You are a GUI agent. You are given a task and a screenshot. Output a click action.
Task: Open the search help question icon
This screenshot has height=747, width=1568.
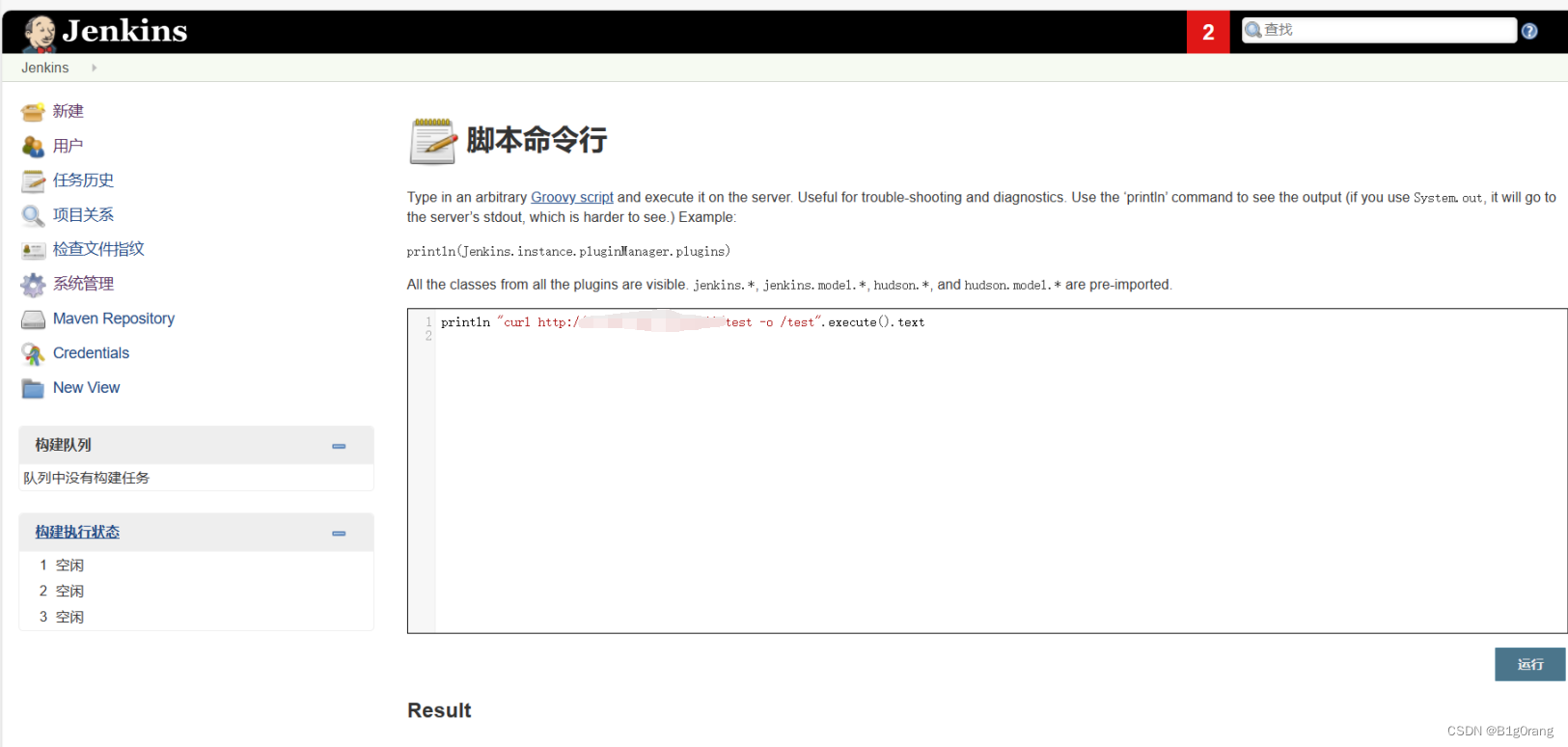(1529, 31)
